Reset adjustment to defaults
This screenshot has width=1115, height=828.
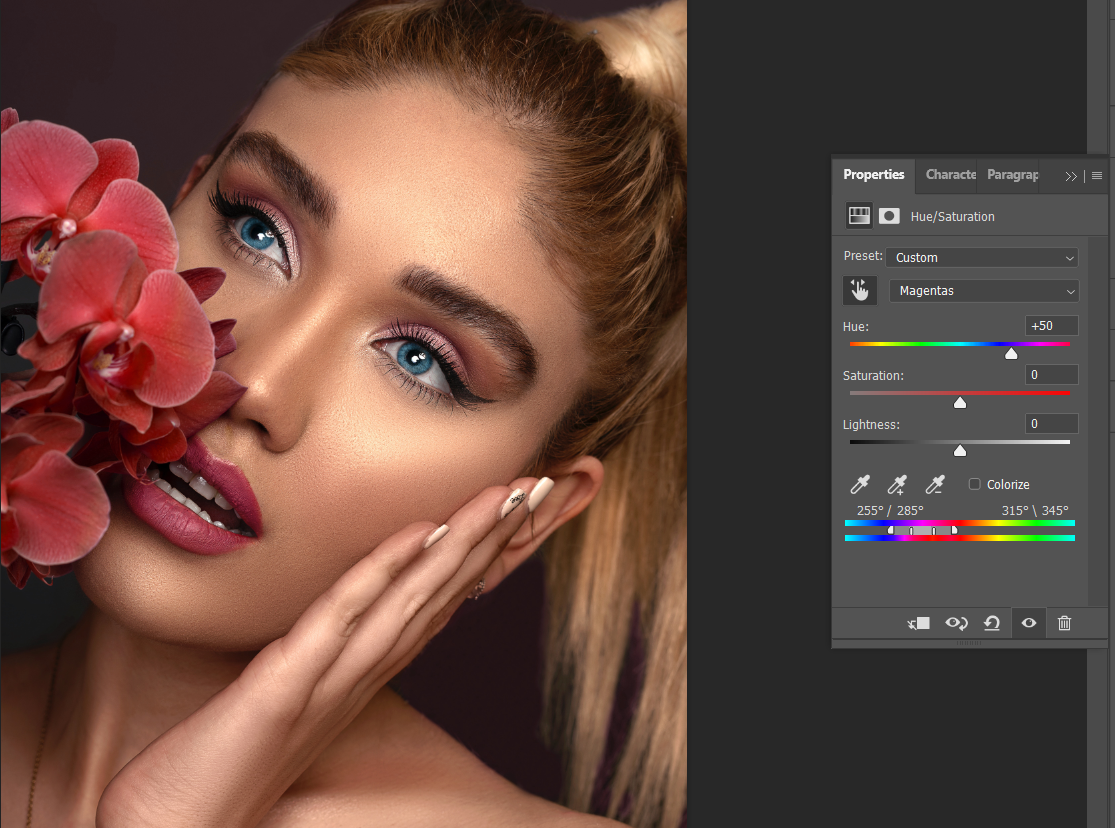pyautogui.click(x=992, y=623)
